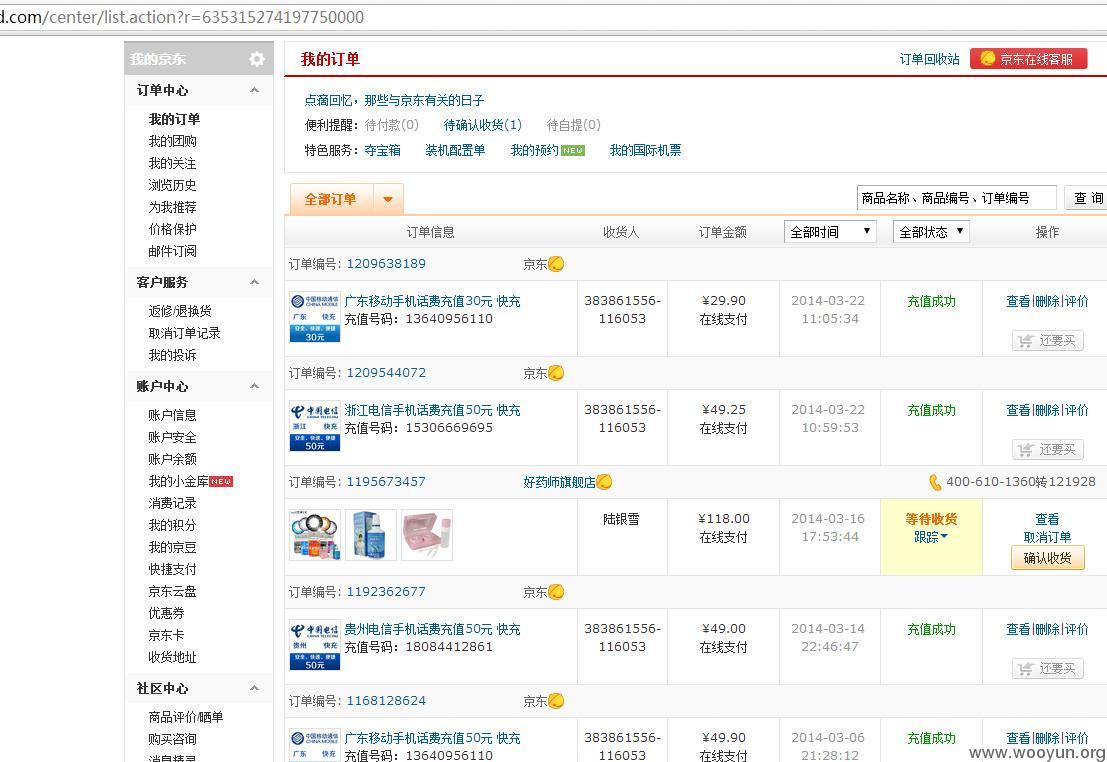This screenshot has width=1107, height=762.
Task: Focus the order search input field
Action: [x=956, y=198]
